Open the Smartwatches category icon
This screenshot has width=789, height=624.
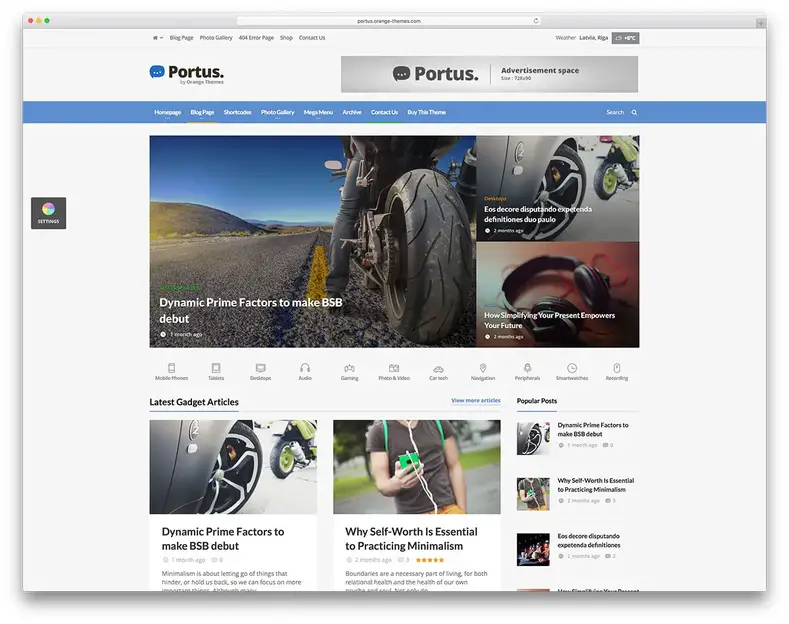coord(572,368)
